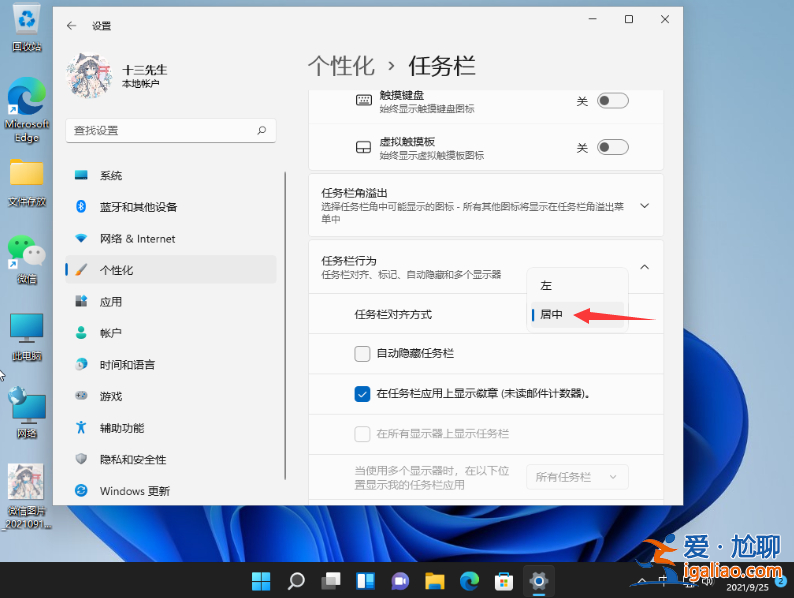Open 蓝牙和其他设备 settings

[171, 207]
